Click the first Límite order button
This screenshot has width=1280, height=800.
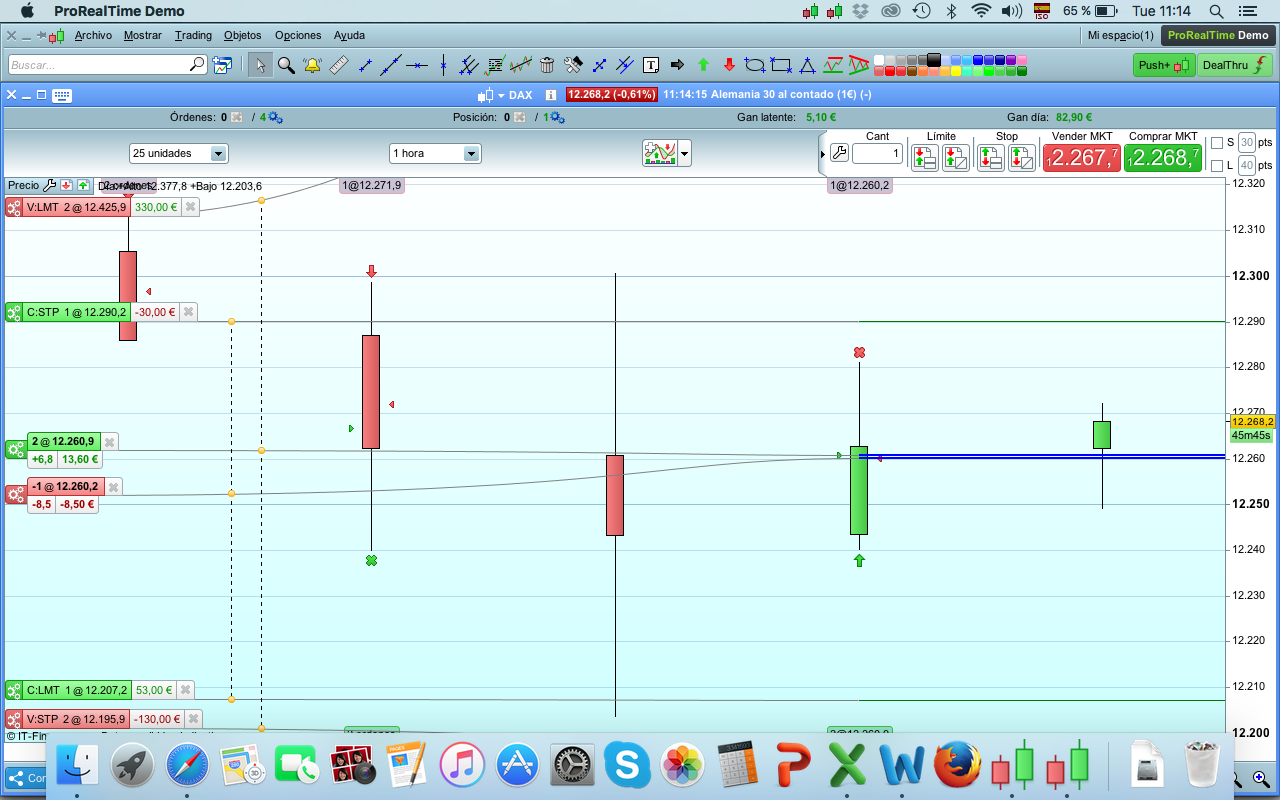tap(924, 157)
